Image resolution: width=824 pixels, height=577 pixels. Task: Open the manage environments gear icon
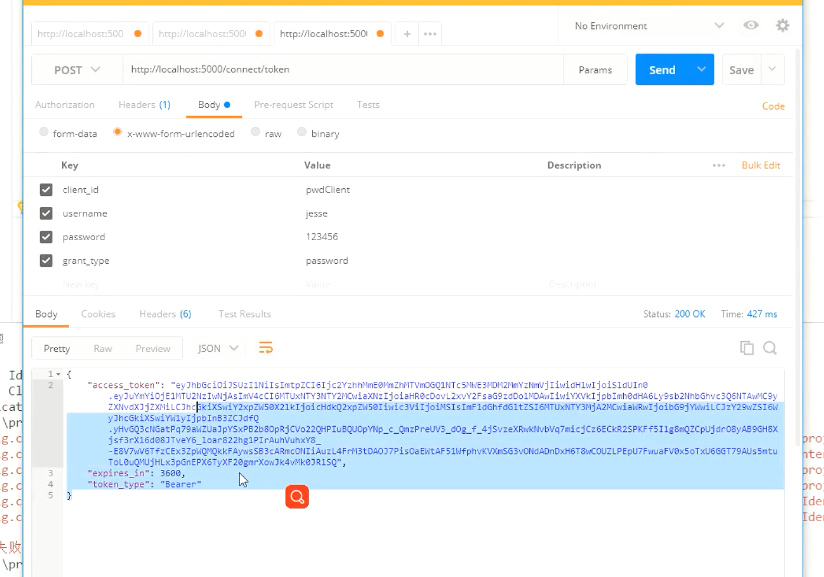[782, 25]
